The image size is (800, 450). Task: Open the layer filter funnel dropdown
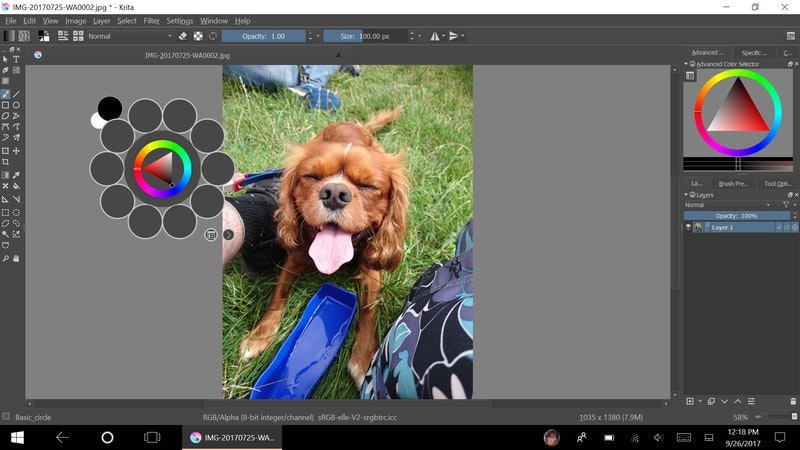tap(787, 204)
